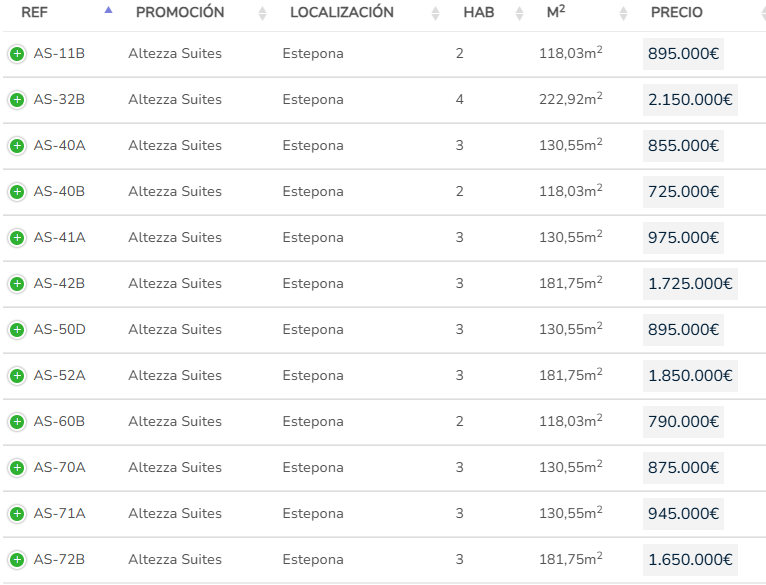Image resolution: width=766 pixels, height=585 pixels.
Task: Click green plus icon beside AS-40A
Action: pyautogui.click(x=17, y=146)
